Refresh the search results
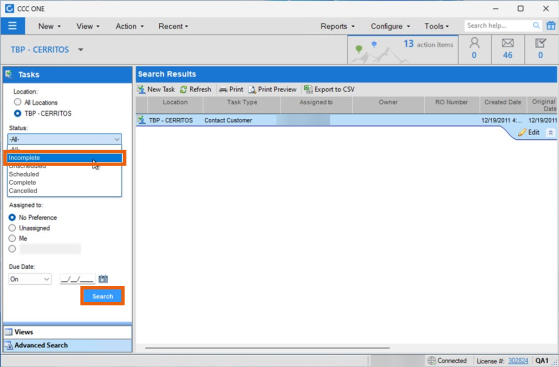Viewport: 559px width, 367px height. 196,90
